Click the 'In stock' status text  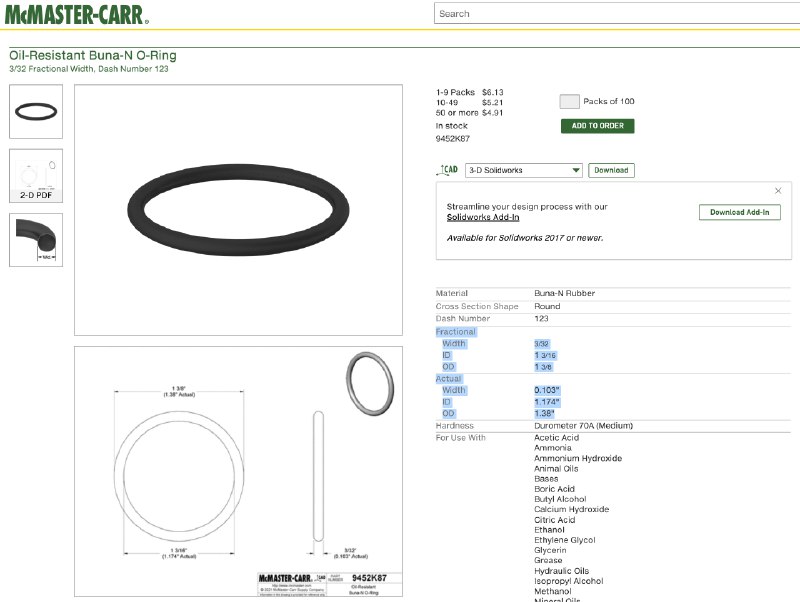(x=452, y=126)
